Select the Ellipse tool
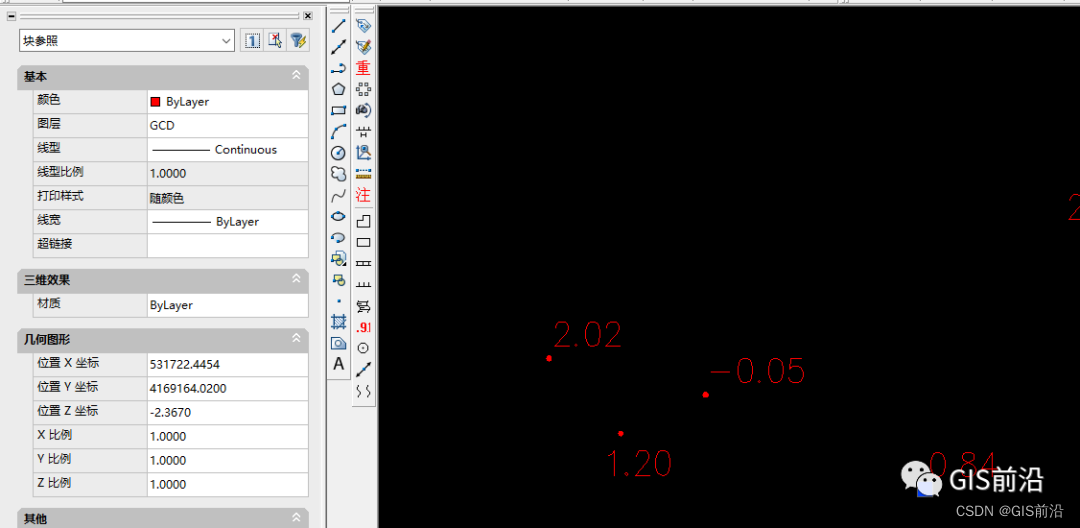The image size is (1080, 528). pos(338,216)
